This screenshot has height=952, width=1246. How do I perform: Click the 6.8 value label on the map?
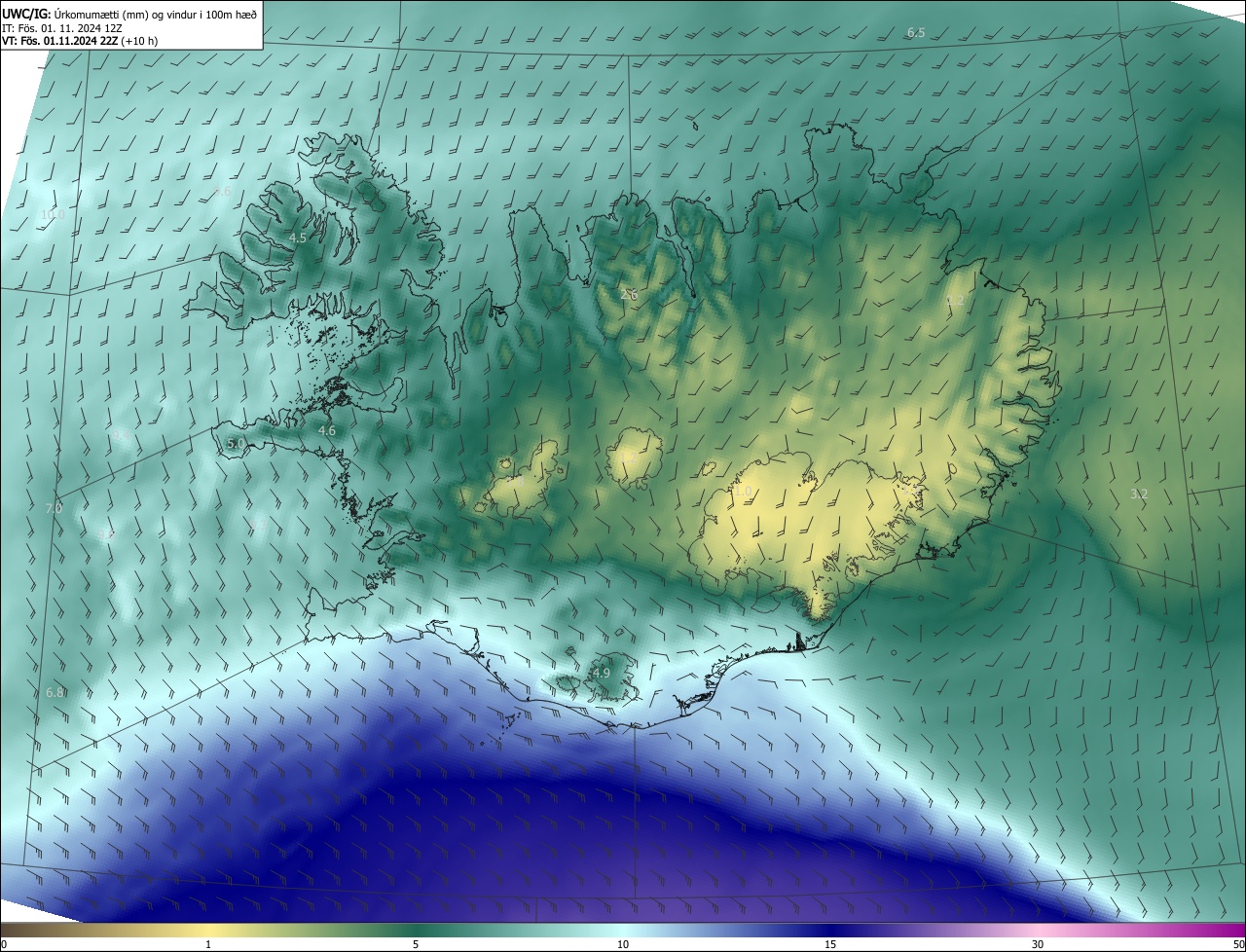(x=55, y=692)
